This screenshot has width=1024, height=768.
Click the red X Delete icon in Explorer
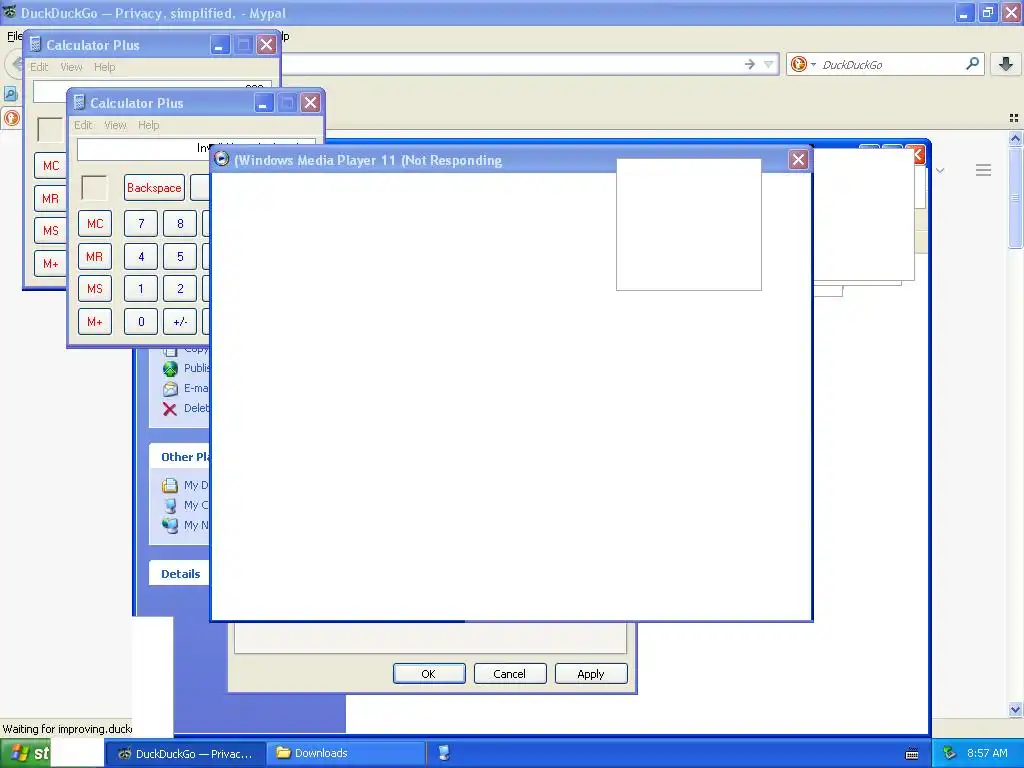point(170,409)
